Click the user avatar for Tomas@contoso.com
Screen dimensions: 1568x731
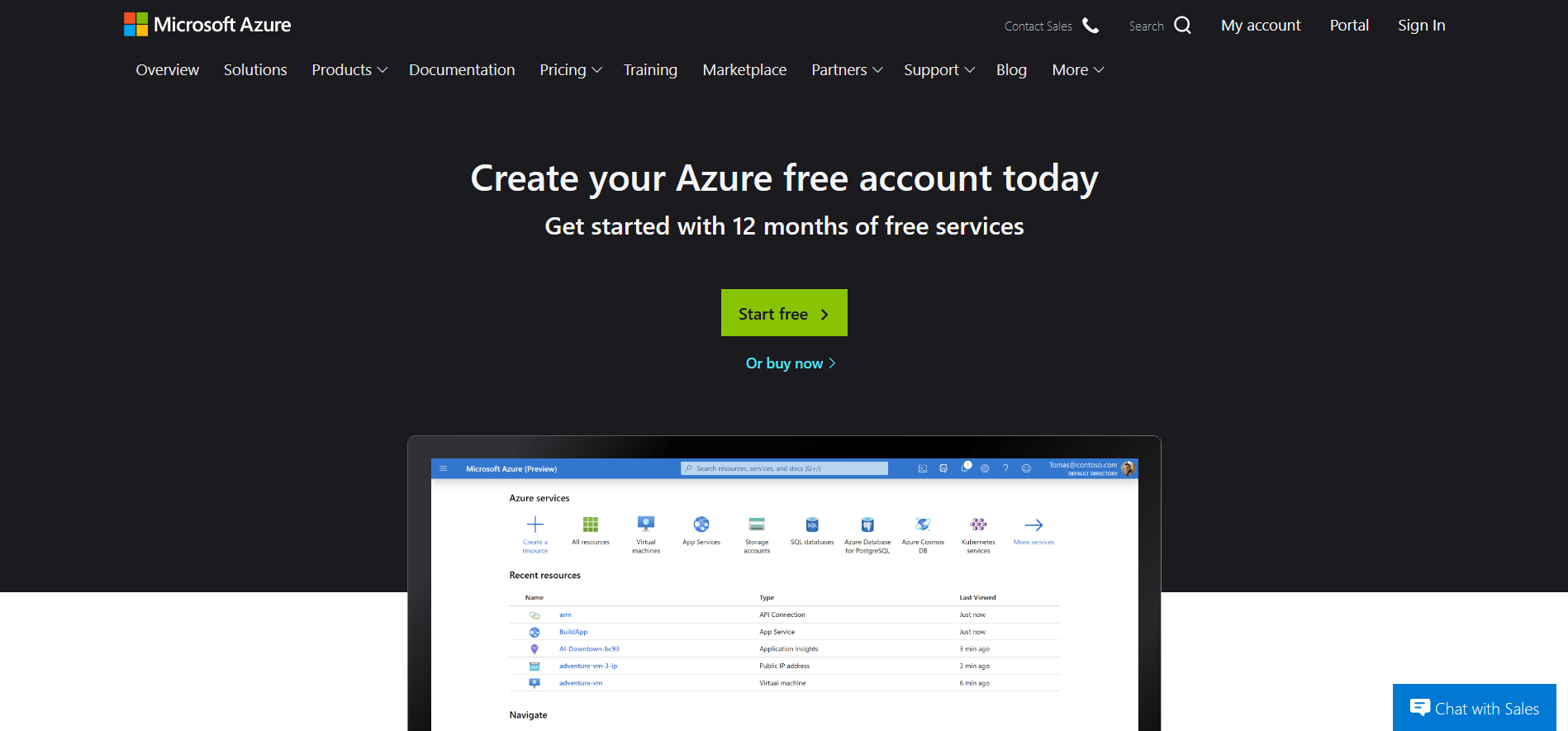(x=1128, y=468)
